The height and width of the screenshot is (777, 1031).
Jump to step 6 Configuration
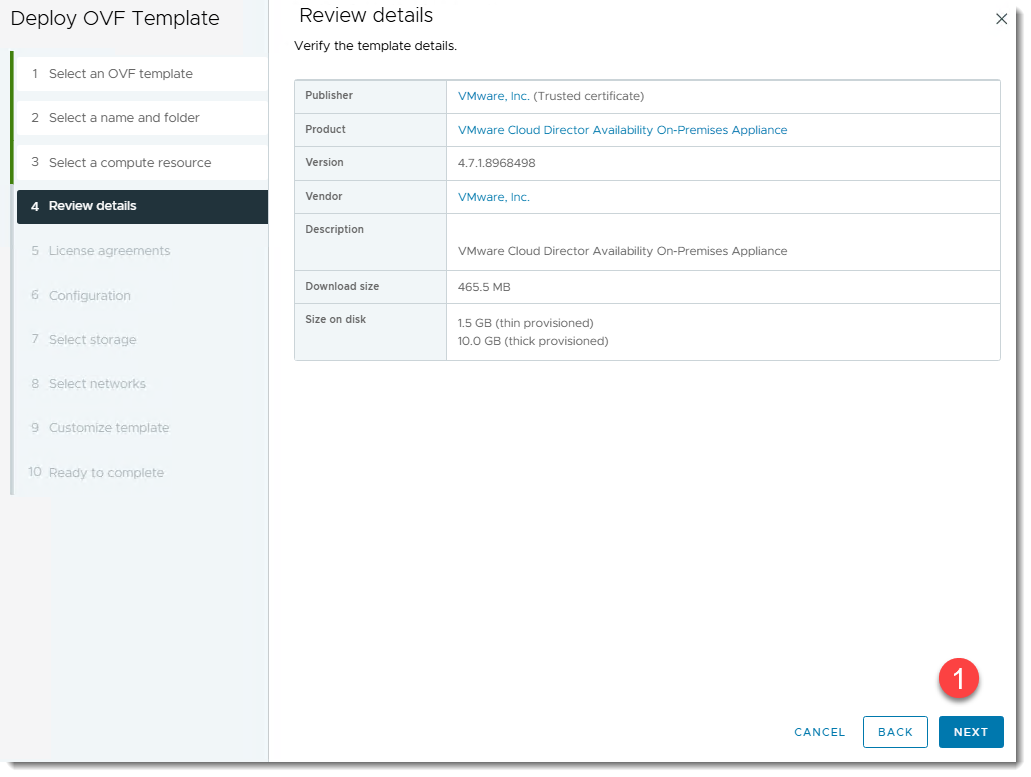(89, 296)
